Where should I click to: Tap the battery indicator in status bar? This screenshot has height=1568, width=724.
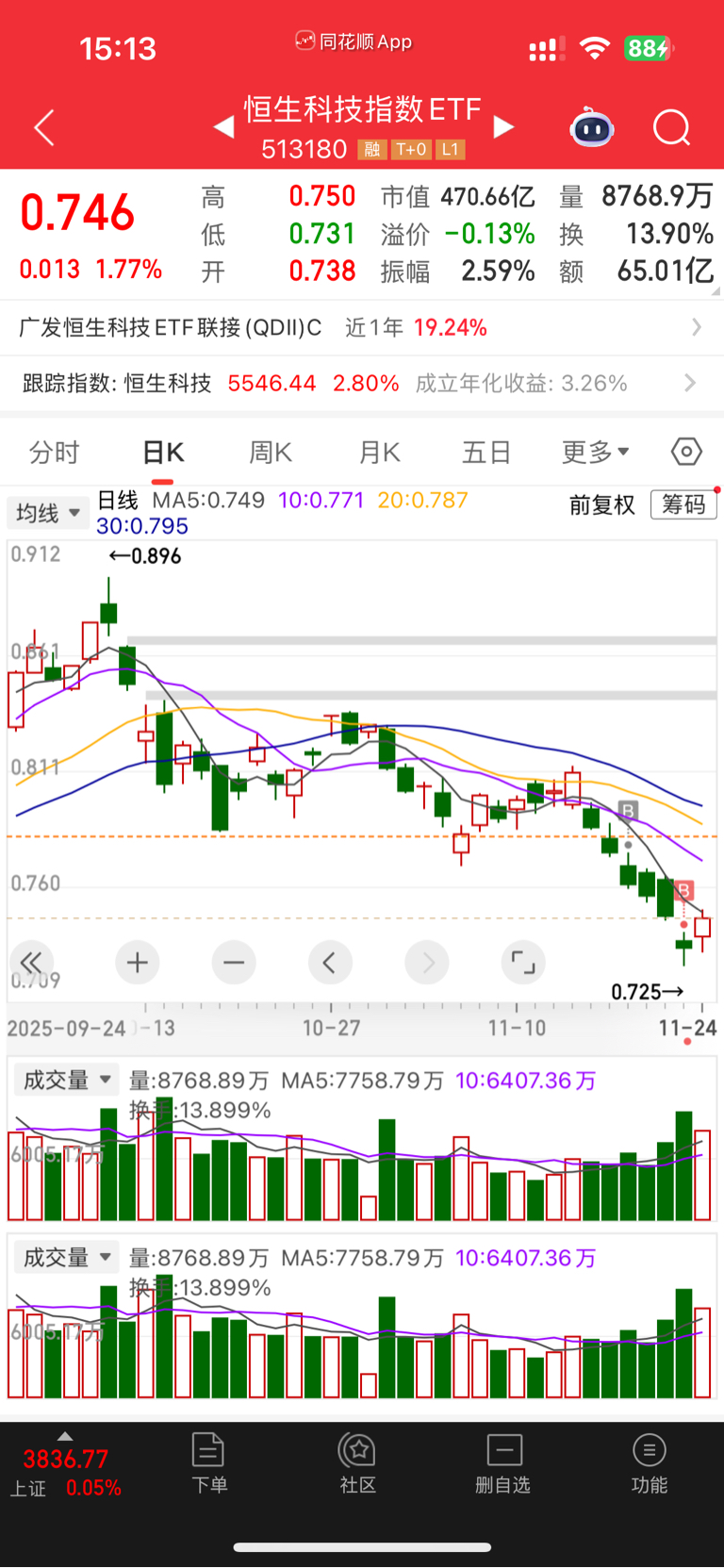click(x=648, y=48)
